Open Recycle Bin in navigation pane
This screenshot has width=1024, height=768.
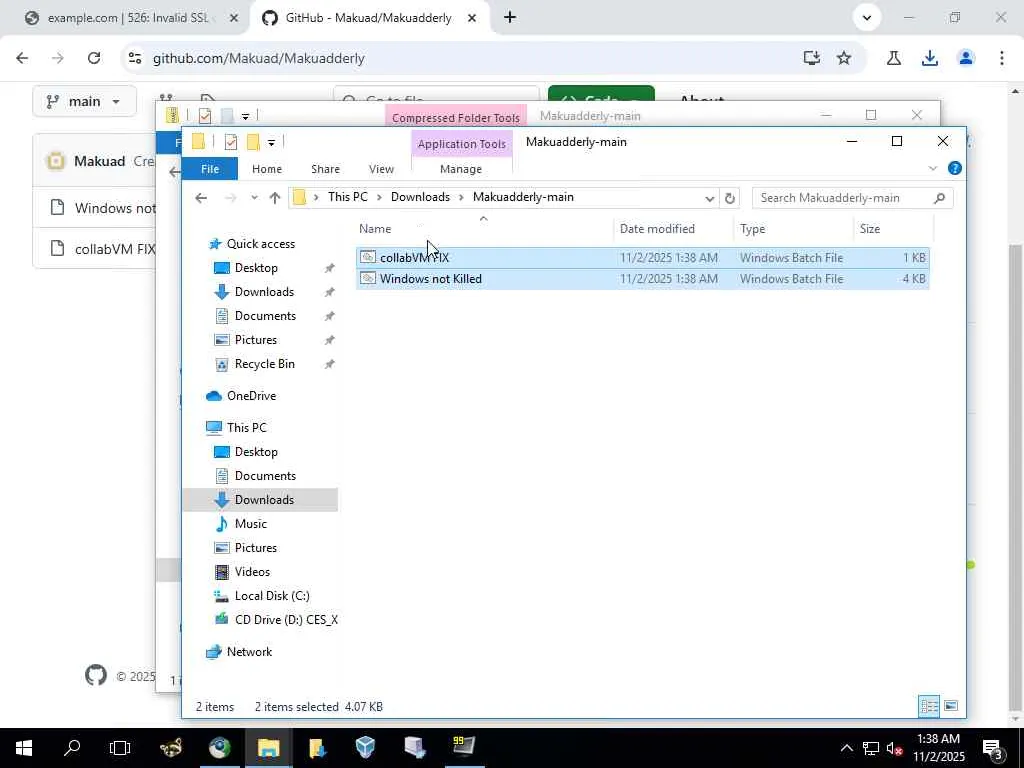[x=264, y=364]
